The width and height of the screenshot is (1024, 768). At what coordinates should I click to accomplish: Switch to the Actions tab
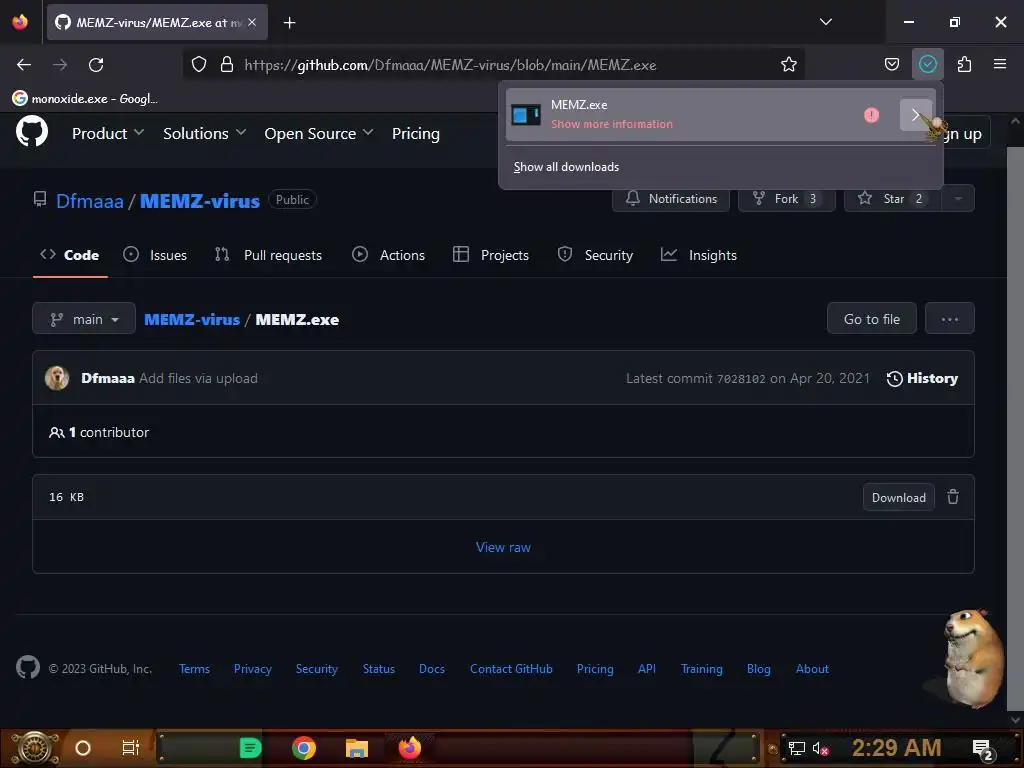(389, 255)
